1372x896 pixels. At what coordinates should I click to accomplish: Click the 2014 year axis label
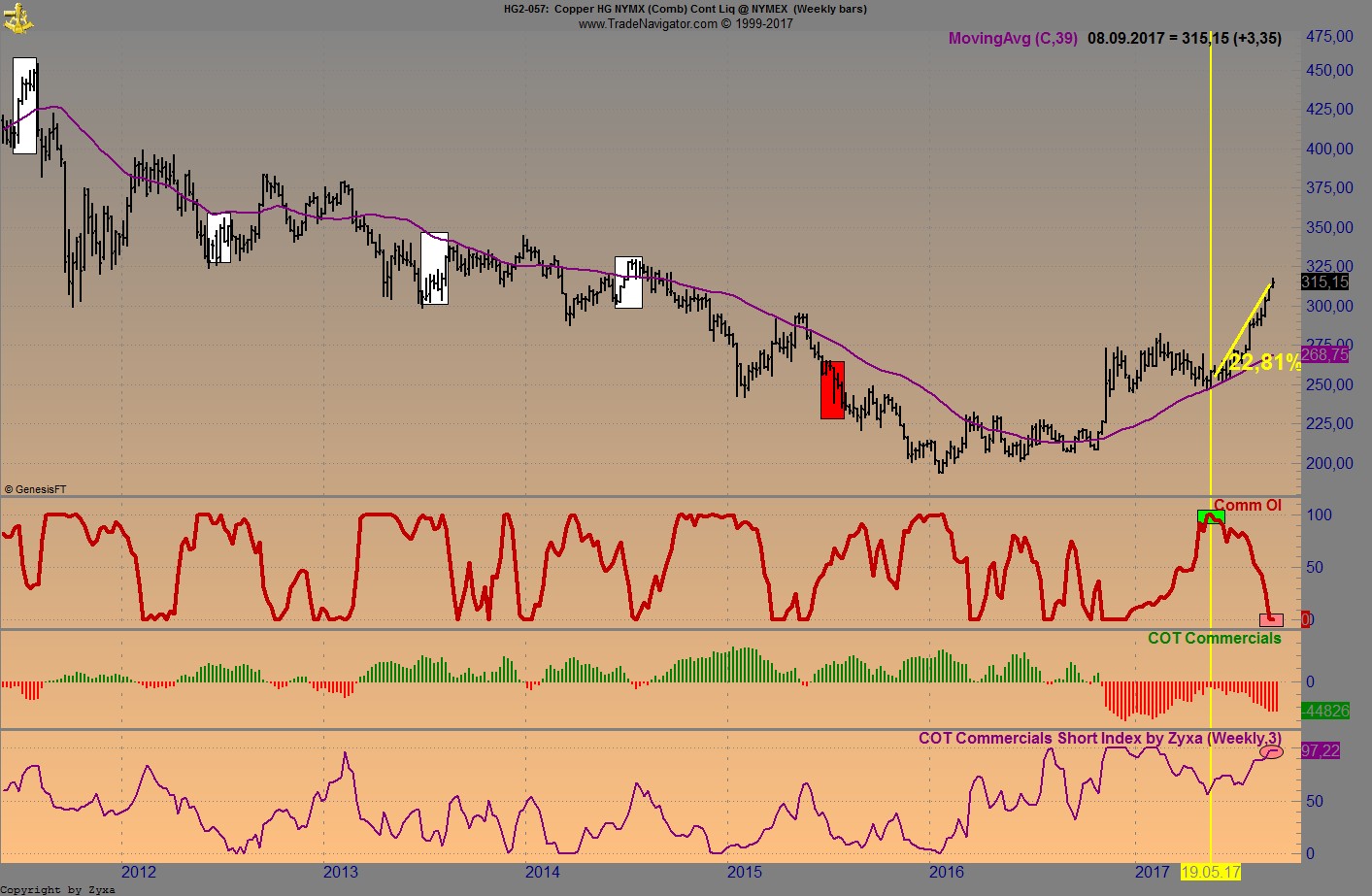tap(544, 873)
